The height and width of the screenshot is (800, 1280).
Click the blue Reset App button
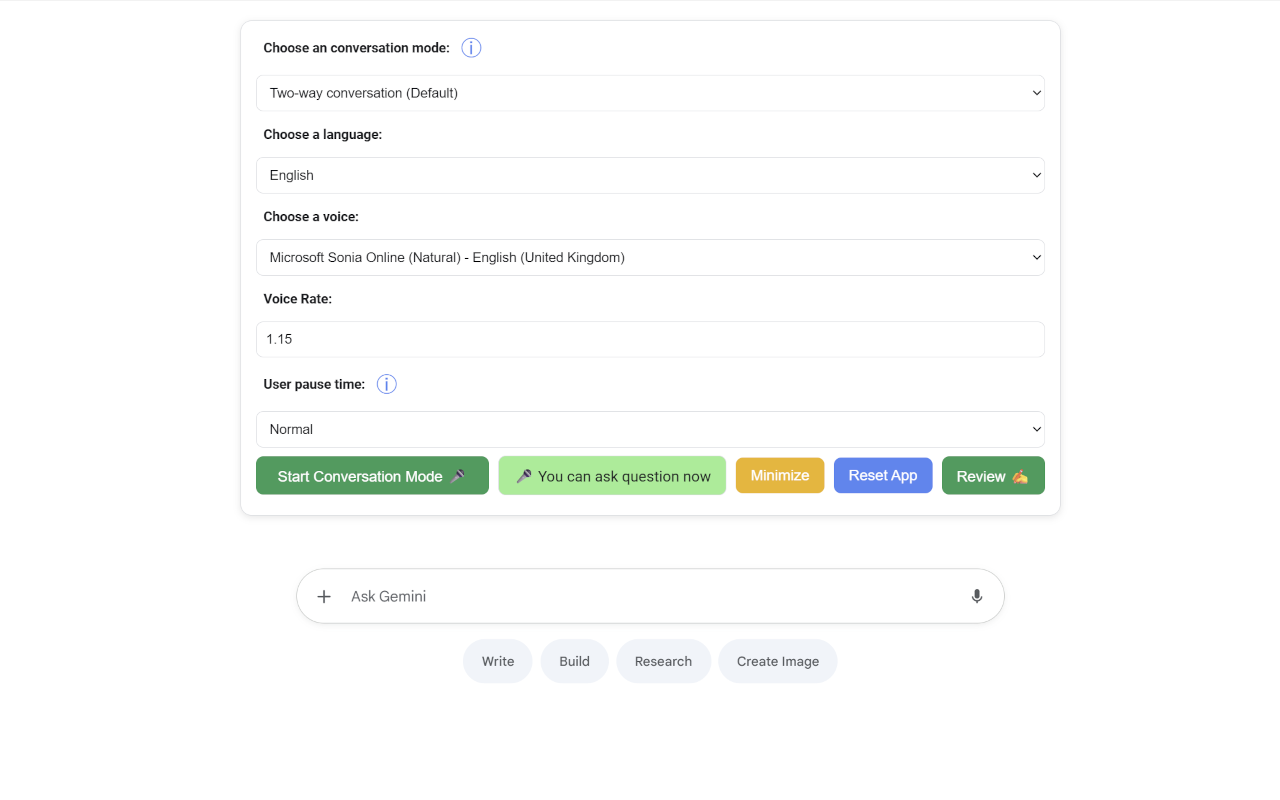882,475
